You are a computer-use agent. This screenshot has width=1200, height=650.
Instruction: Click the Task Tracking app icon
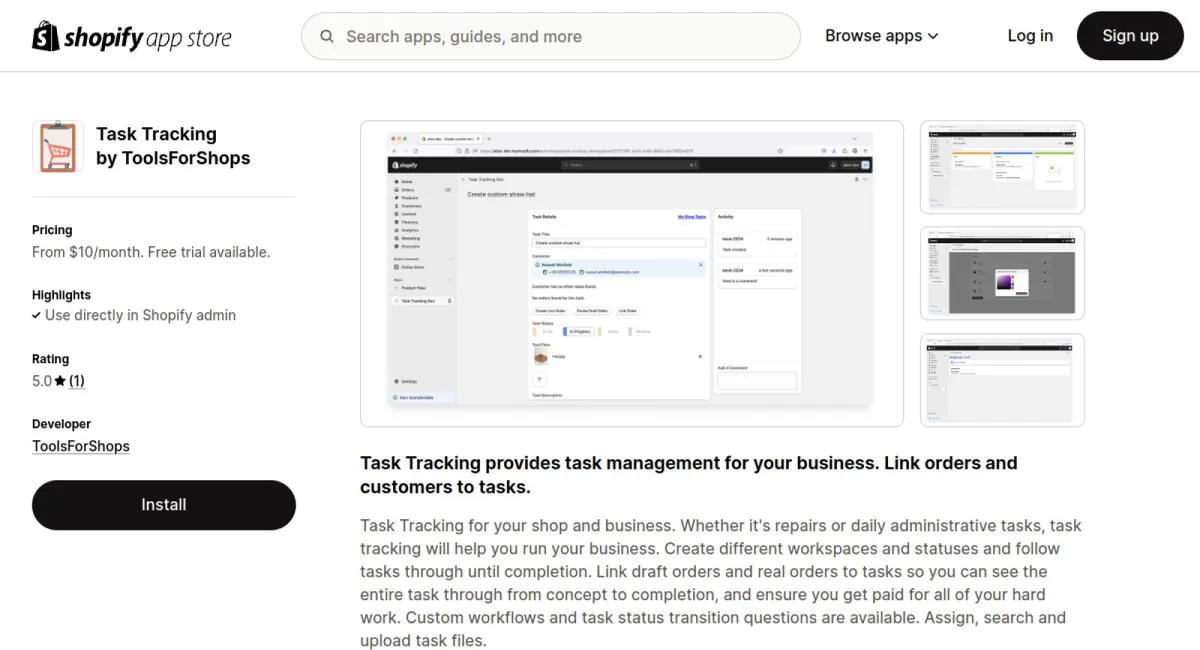(x=58, y=147)
